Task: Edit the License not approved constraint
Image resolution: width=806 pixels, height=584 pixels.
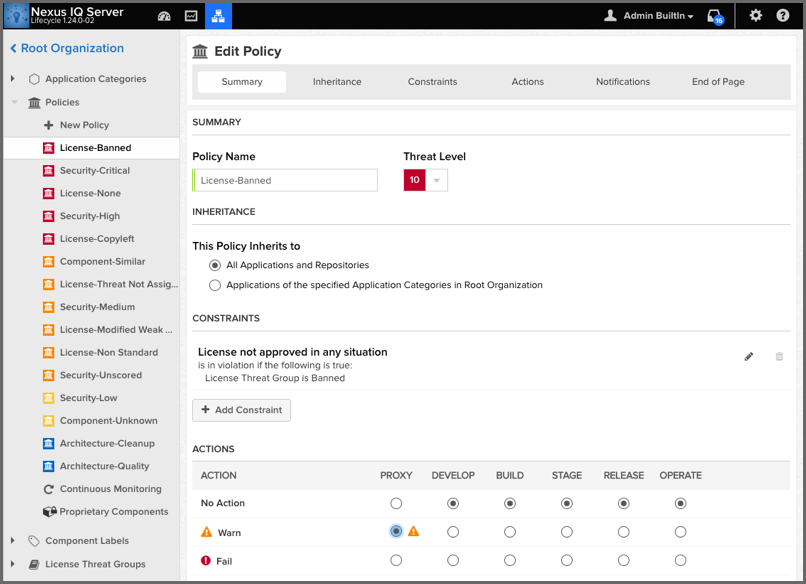Action: pyautogui.click(x=748, y=357)
